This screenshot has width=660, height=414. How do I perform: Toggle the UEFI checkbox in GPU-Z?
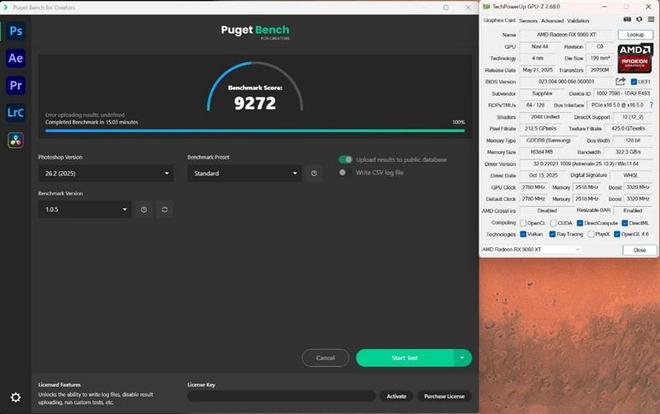click(634, 81)
